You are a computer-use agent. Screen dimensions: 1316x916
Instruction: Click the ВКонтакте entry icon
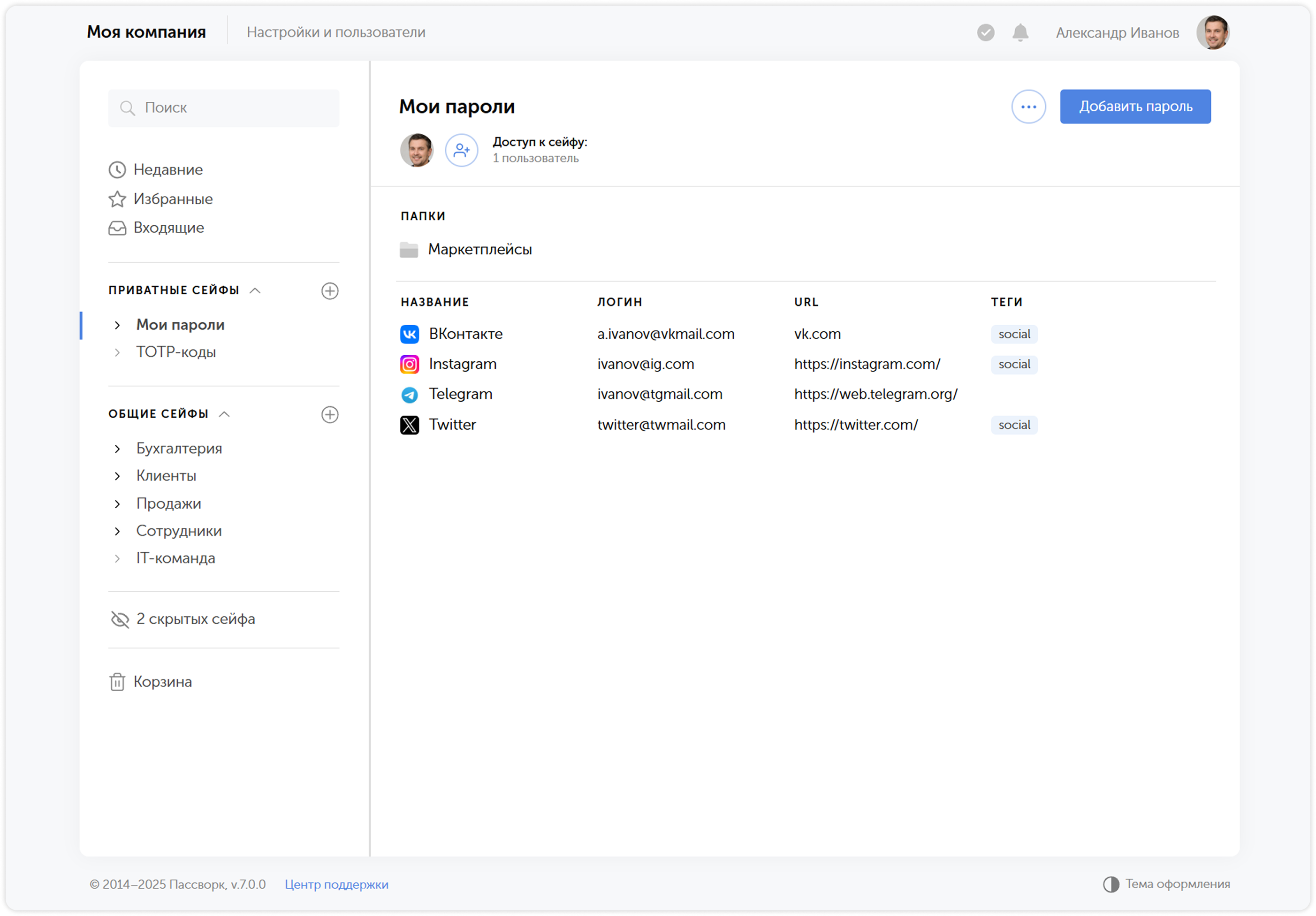(x=409, y=334)
